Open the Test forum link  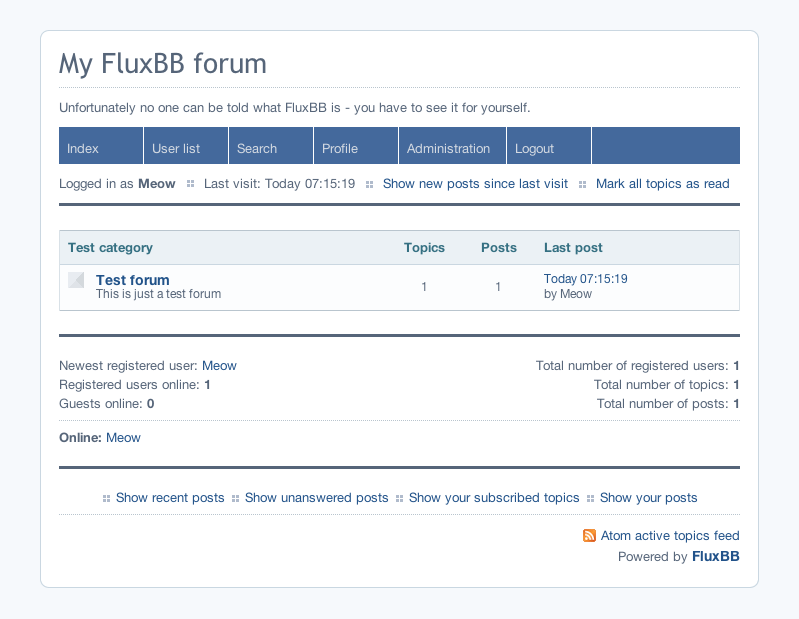pos(132,280)
